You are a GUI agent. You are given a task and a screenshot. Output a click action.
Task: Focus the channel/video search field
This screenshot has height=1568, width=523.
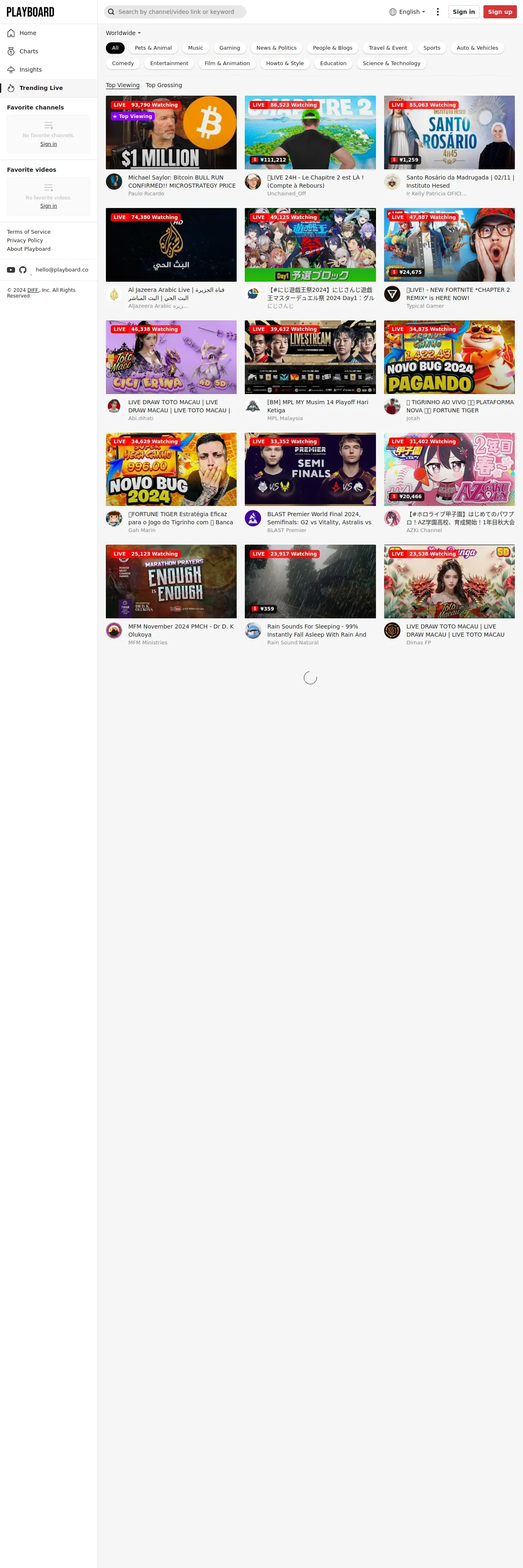tap(175, 11)
